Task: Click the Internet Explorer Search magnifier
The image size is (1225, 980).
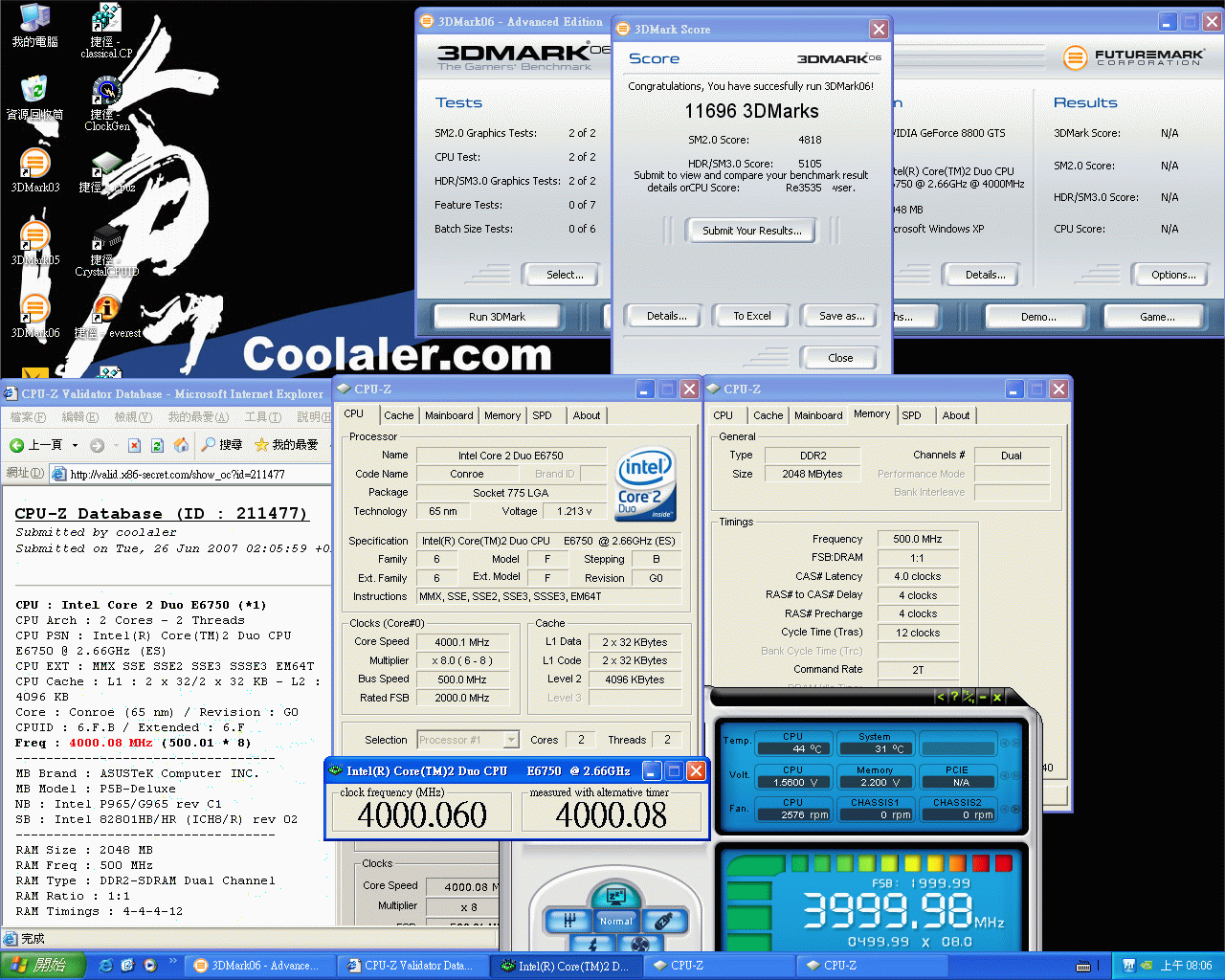Action: point(209,444)
